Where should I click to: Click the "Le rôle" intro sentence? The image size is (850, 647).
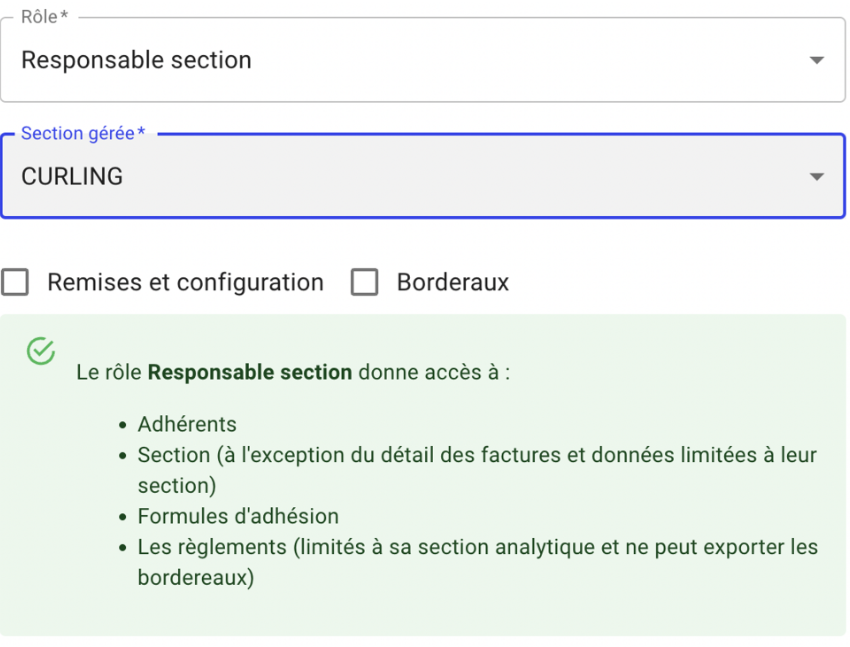pyautogui.click(x=293, y=372)
